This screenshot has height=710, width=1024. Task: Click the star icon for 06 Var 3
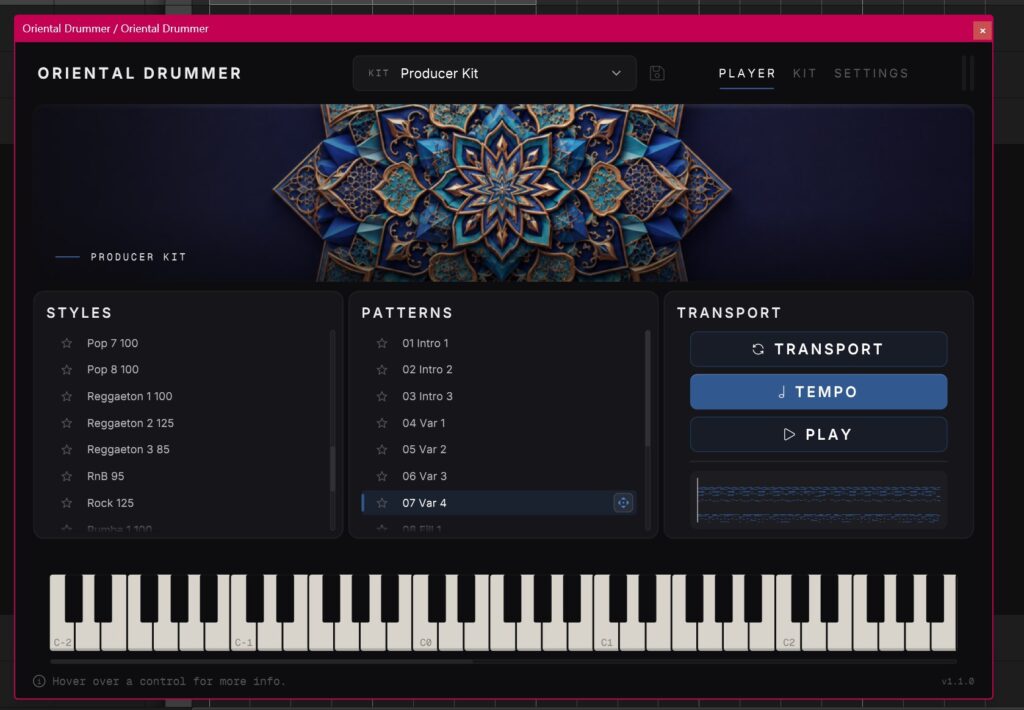click(x=382, y=476)
